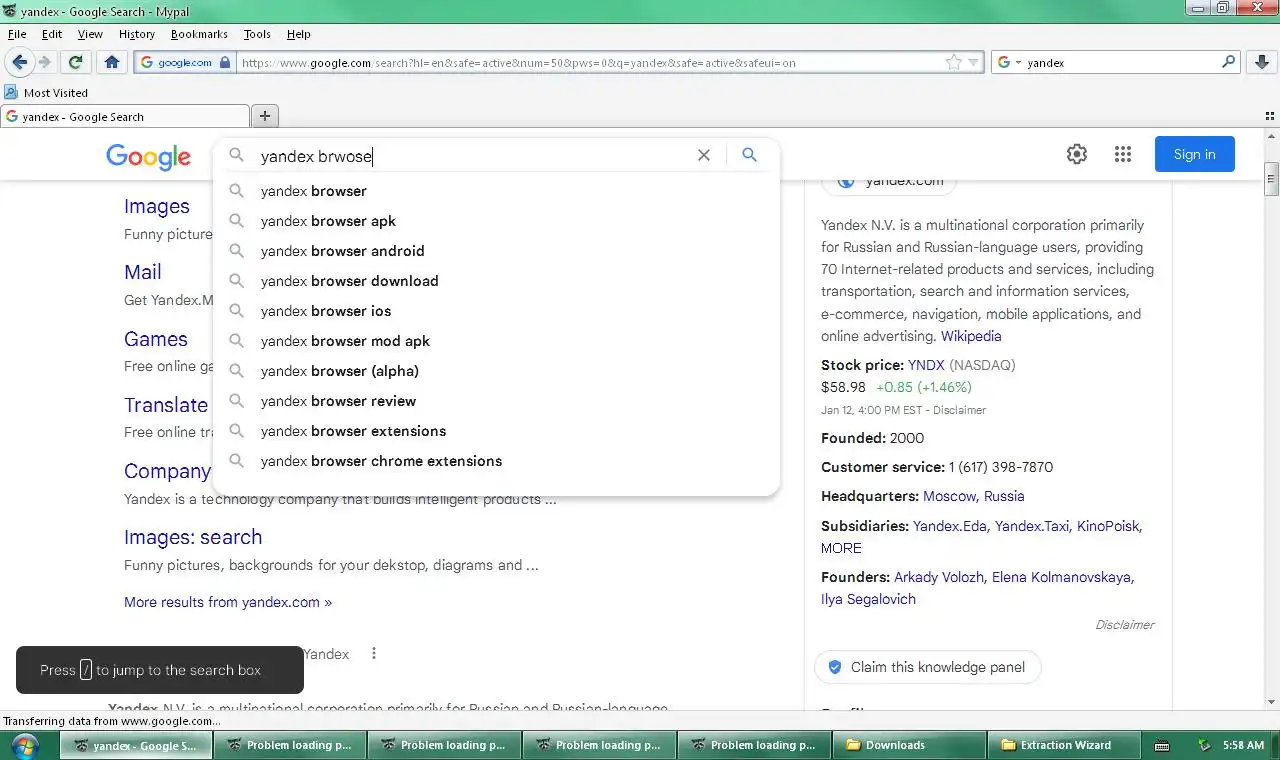Open the YNDX stock link
This screenshot has width=1280, height=760.
coord(926,365)
